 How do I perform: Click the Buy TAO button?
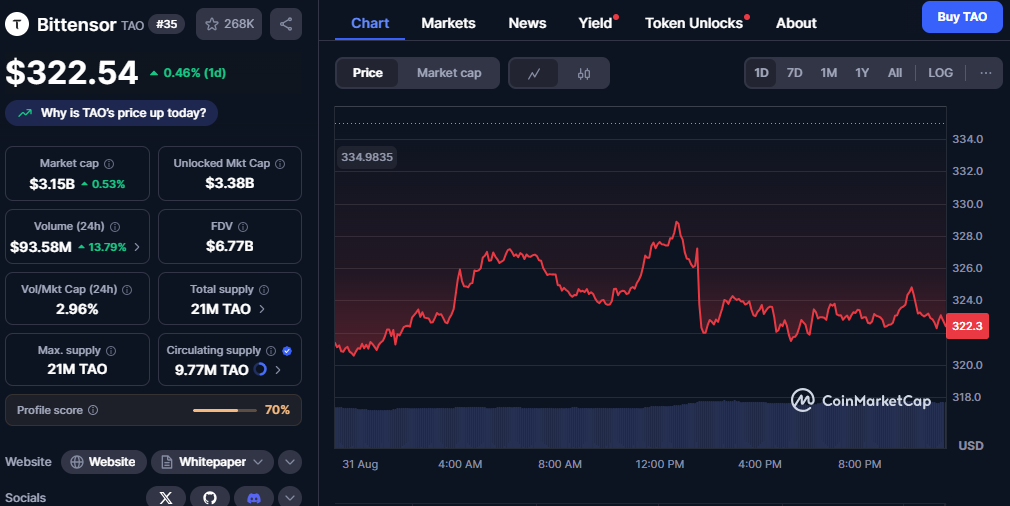tap(962, 17)
